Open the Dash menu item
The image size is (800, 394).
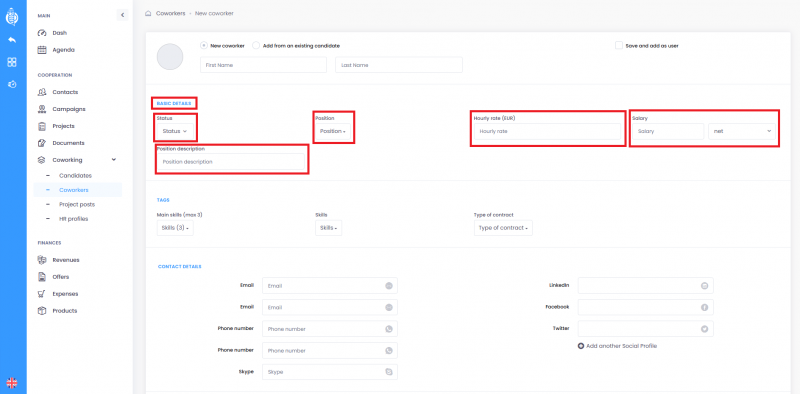(59, 33)
